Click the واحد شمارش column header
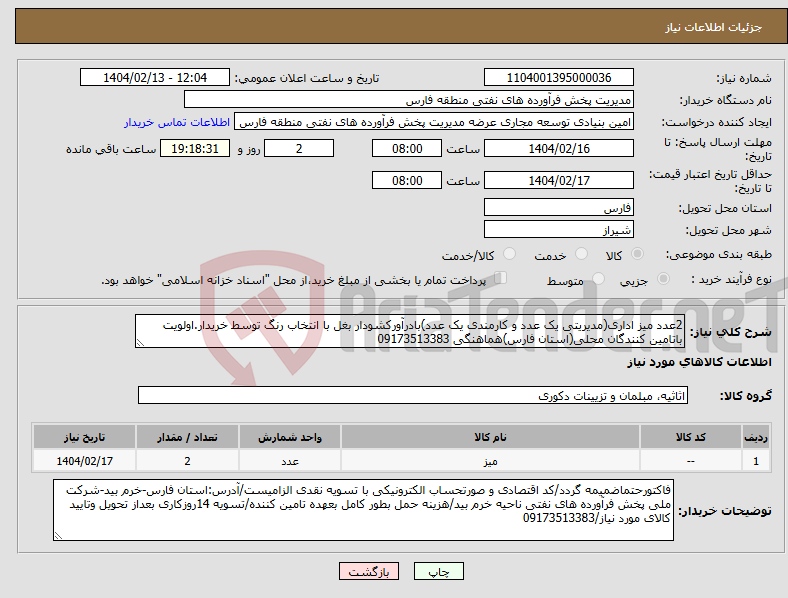 click(x=290, y=437)
